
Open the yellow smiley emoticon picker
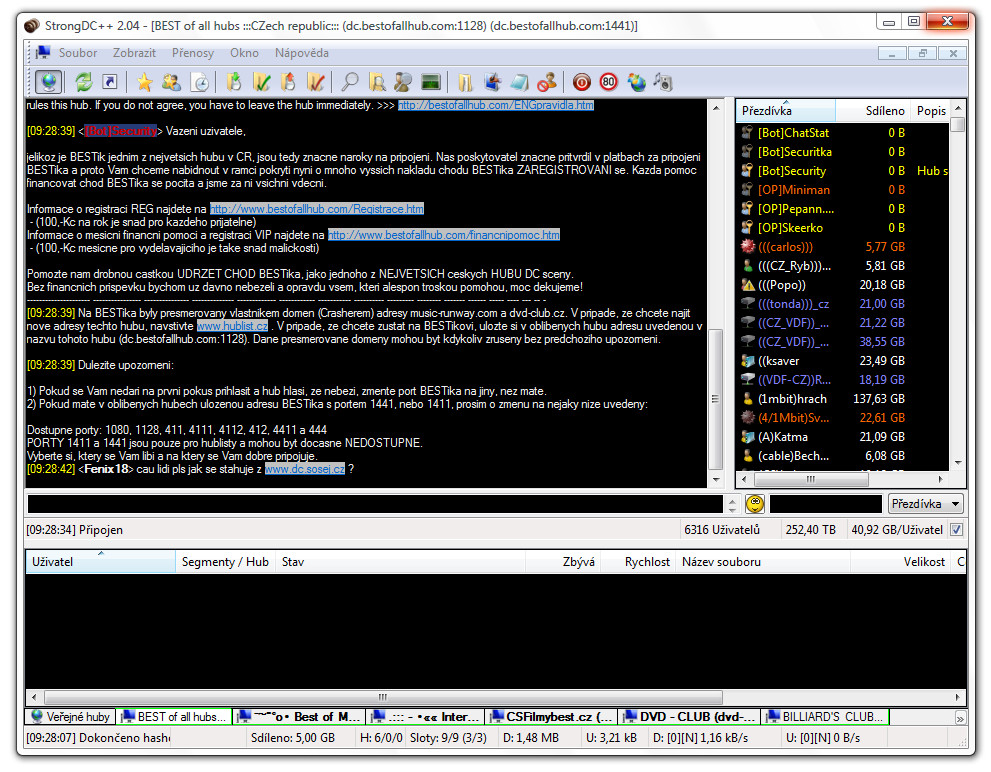pyautogui.click(x=755, y=504)
